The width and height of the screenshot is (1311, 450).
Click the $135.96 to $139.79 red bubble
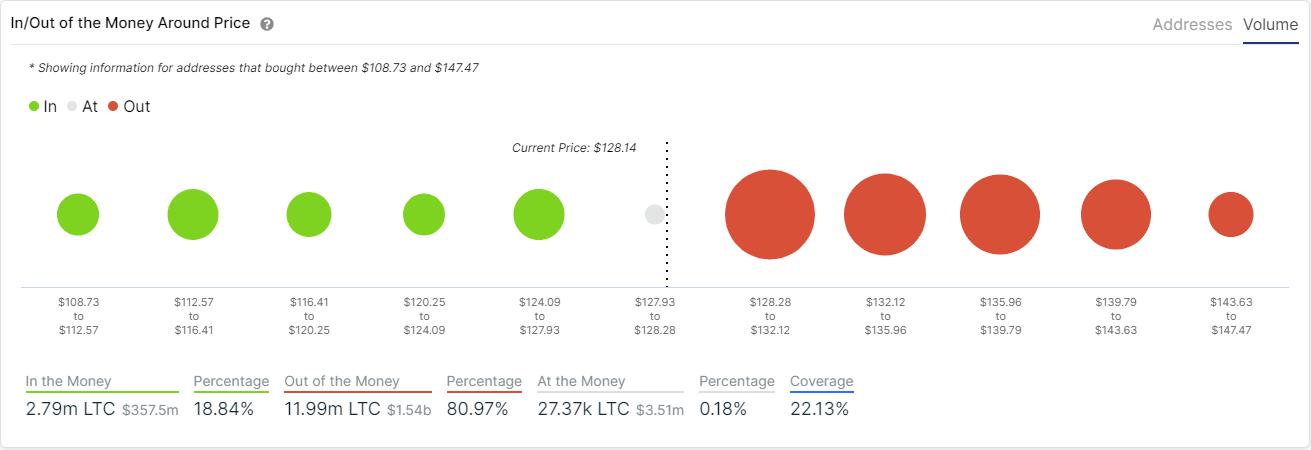pyautogui.click(x=1000, y=215)
